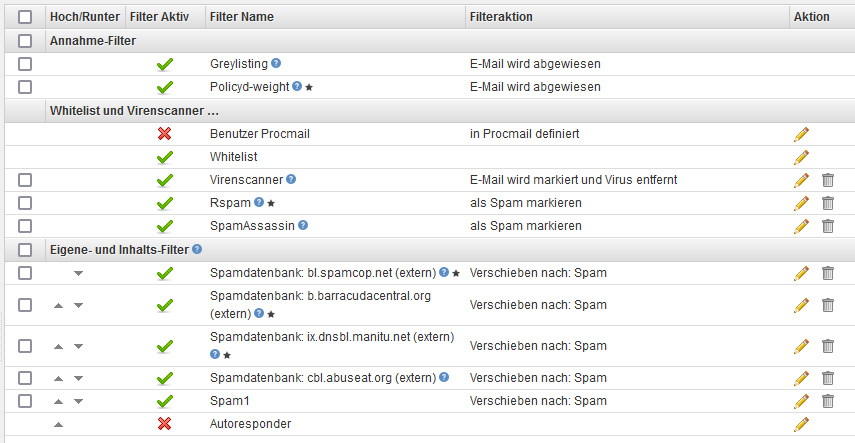This screenshot has height=443, width=855.
Task: Toggle the select-all checkbox in header
Action: [25, 17]
